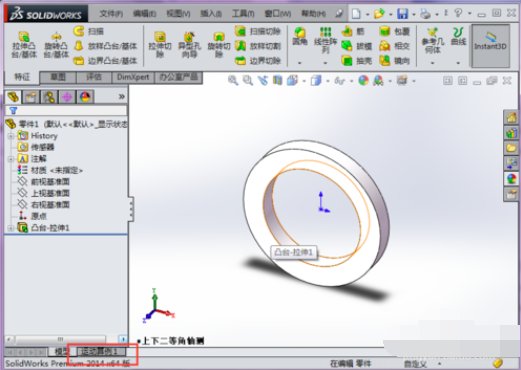Click the Draft (拔模) tool
The width and height of the screenshot is (521, 370).
(357, 46)
